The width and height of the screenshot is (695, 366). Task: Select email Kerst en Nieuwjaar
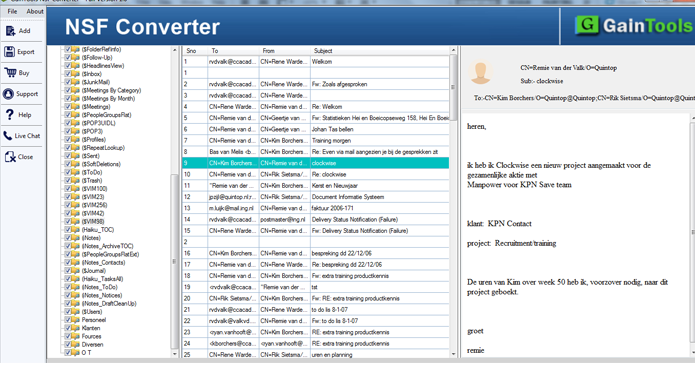coord(316,186)
